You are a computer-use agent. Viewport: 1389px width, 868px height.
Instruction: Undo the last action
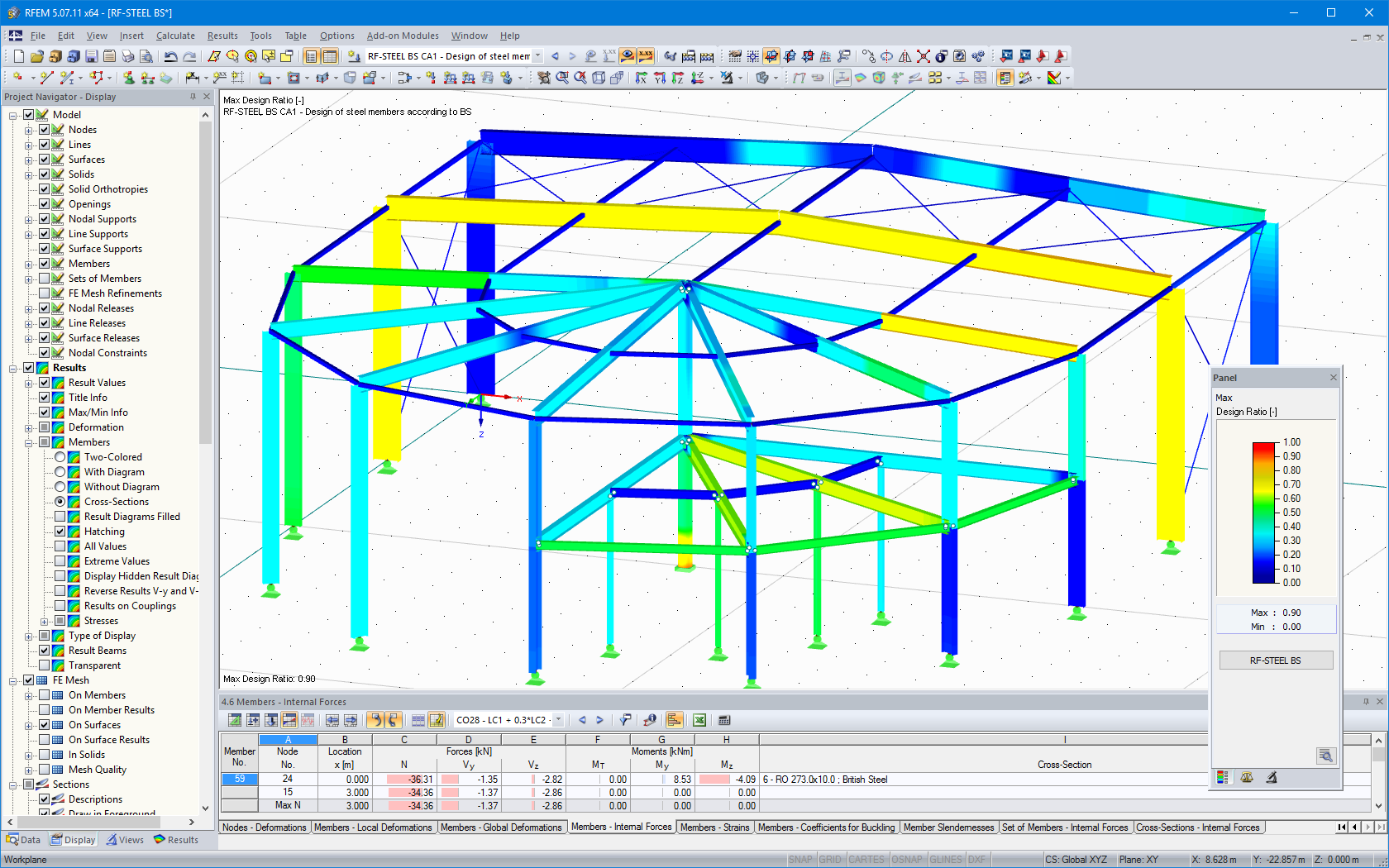[x=170, y=56]
